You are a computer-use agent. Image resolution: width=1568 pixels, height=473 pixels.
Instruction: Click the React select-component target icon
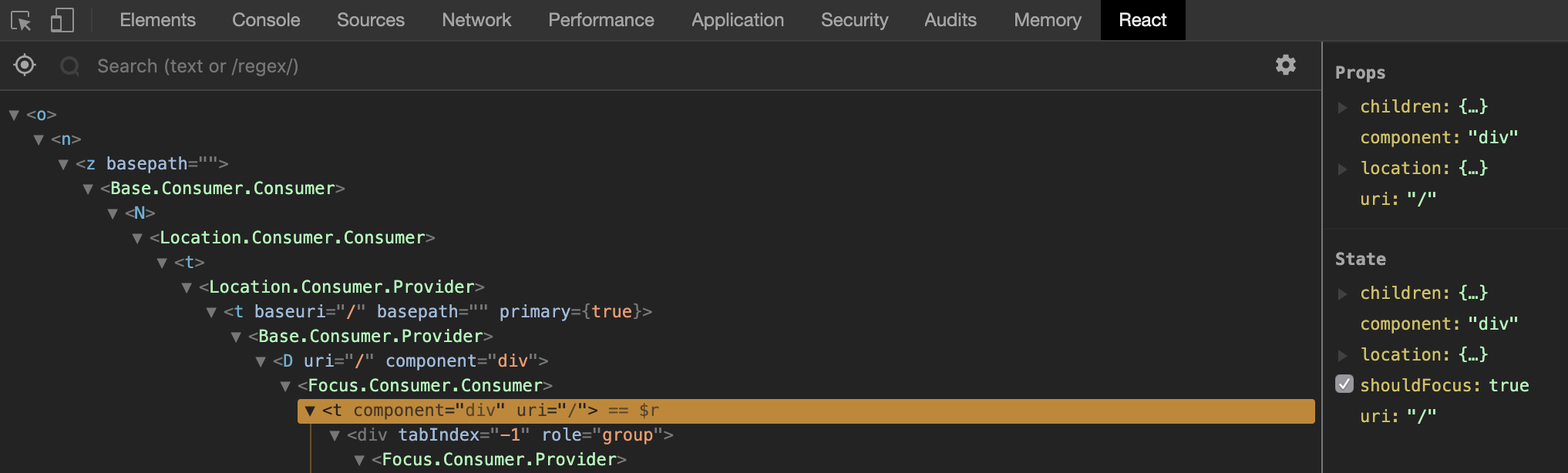point(25,65)
